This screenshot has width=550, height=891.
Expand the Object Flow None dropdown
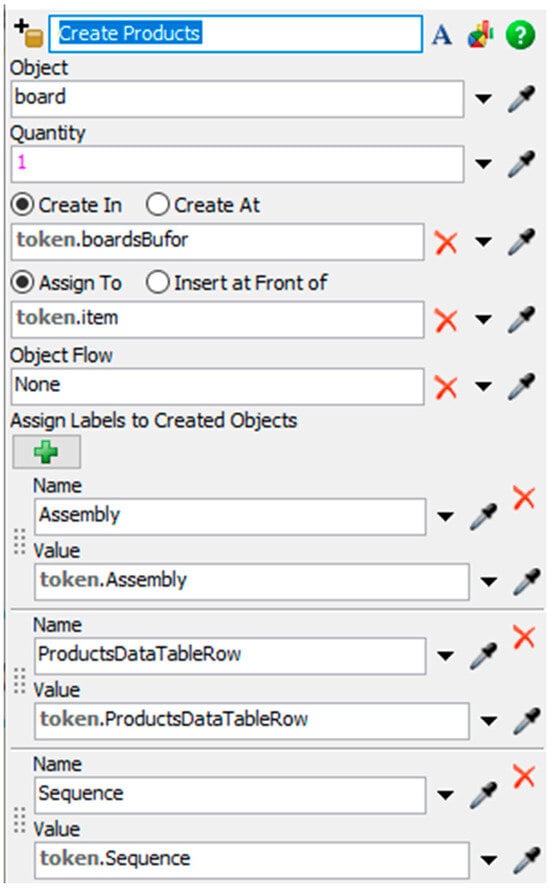pos(483,386)
